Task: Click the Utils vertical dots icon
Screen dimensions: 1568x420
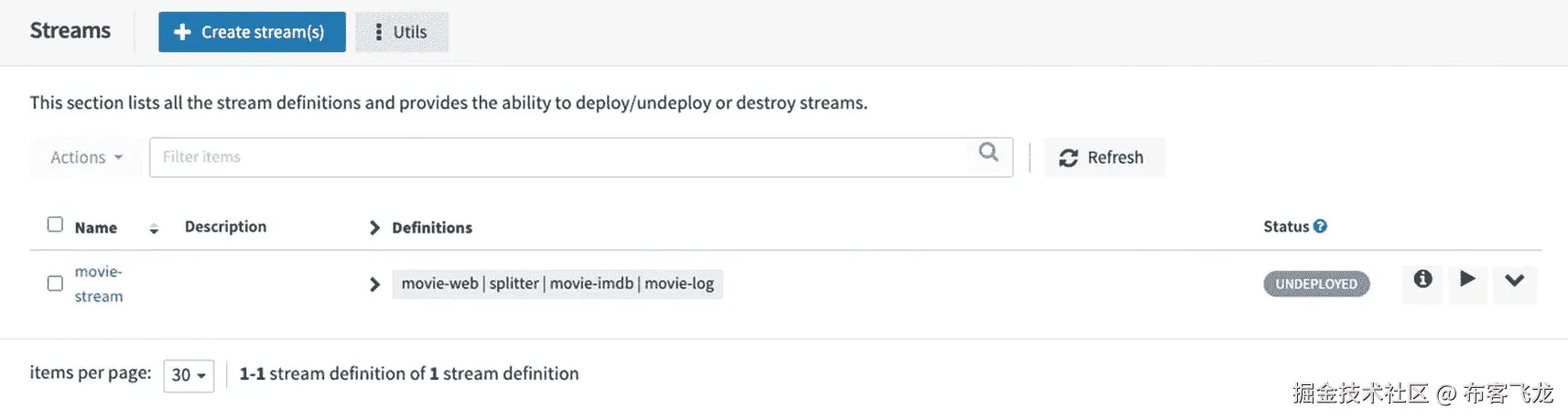Action: pyautogui.click(x=379, y=32)
